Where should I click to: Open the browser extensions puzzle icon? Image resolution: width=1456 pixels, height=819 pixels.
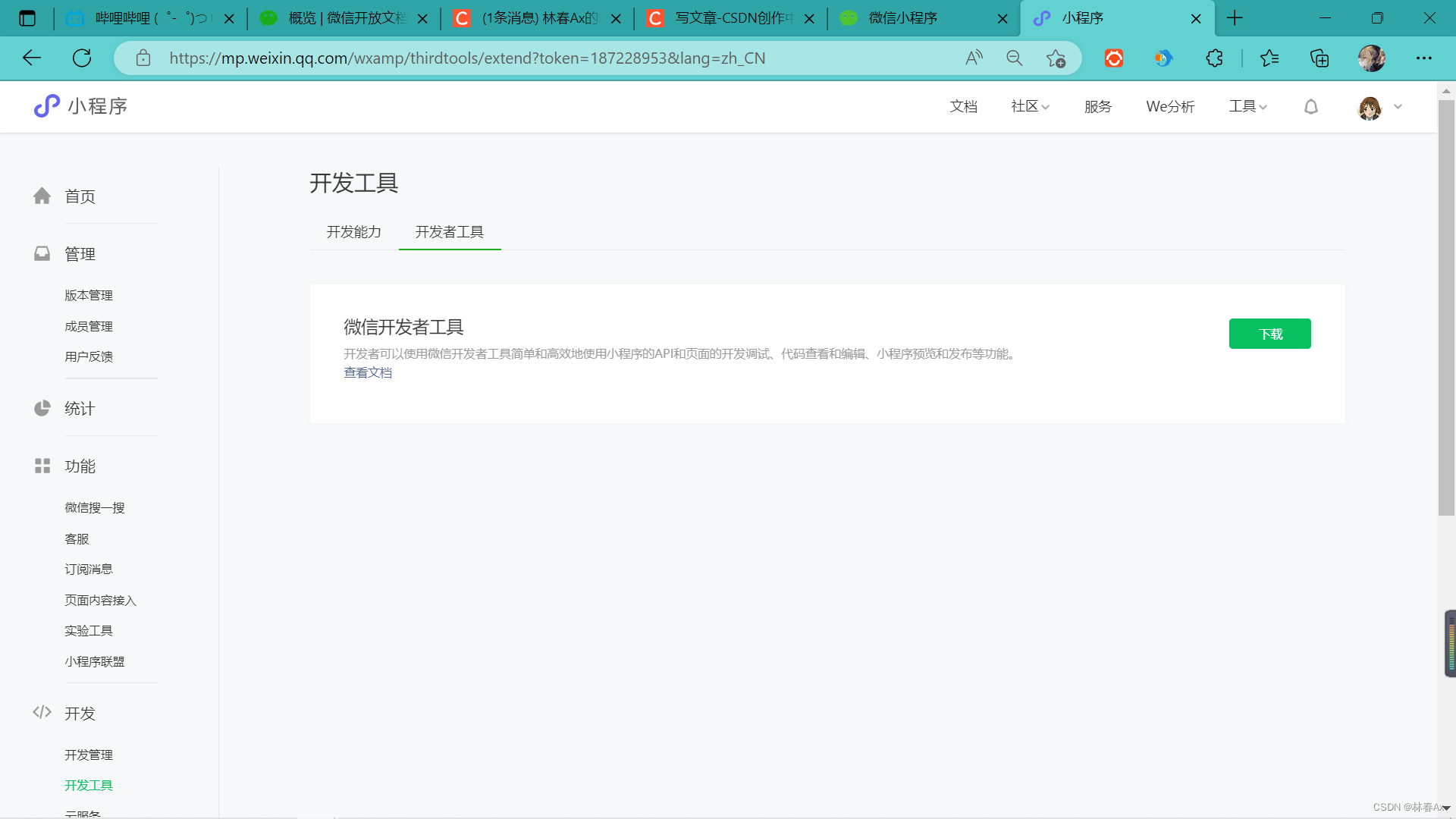tap(1214, 58)
